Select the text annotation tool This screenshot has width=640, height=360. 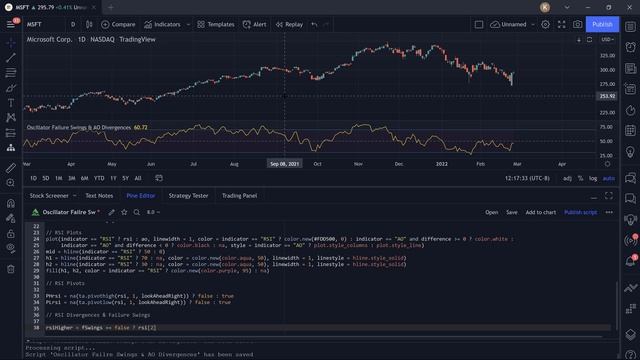11,103
